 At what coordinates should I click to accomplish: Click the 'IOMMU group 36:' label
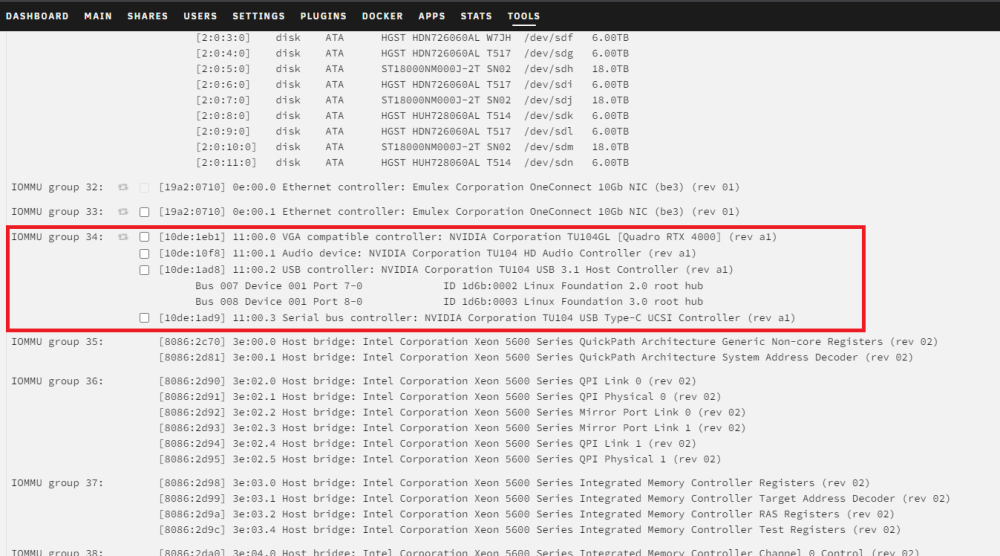pyautogui.click(x=57, y=381)
